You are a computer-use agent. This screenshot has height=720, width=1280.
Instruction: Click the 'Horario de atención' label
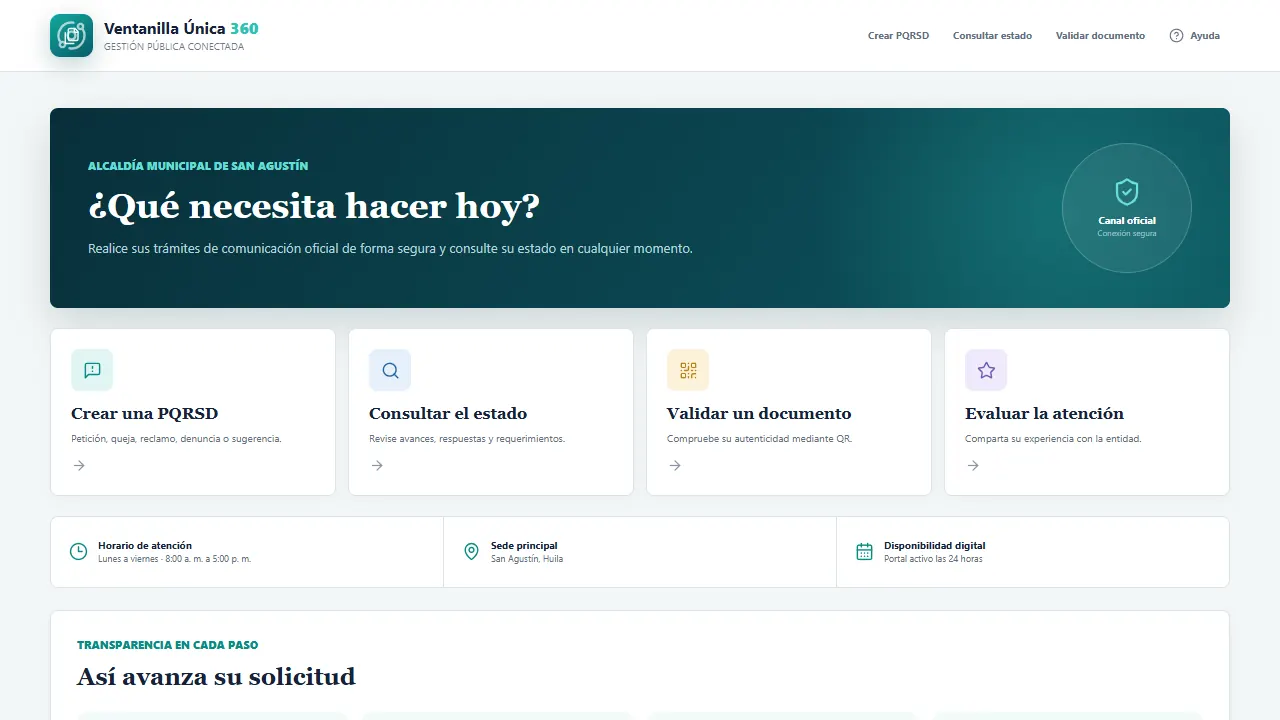tap(145, 546)
